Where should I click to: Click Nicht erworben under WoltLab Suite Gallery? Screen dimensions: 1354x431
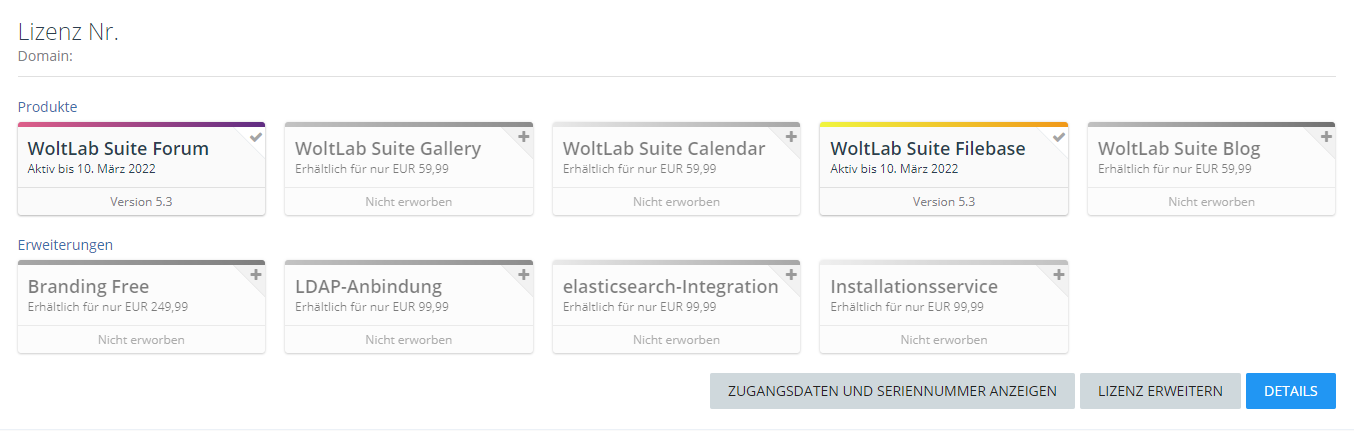coord(408,202)
